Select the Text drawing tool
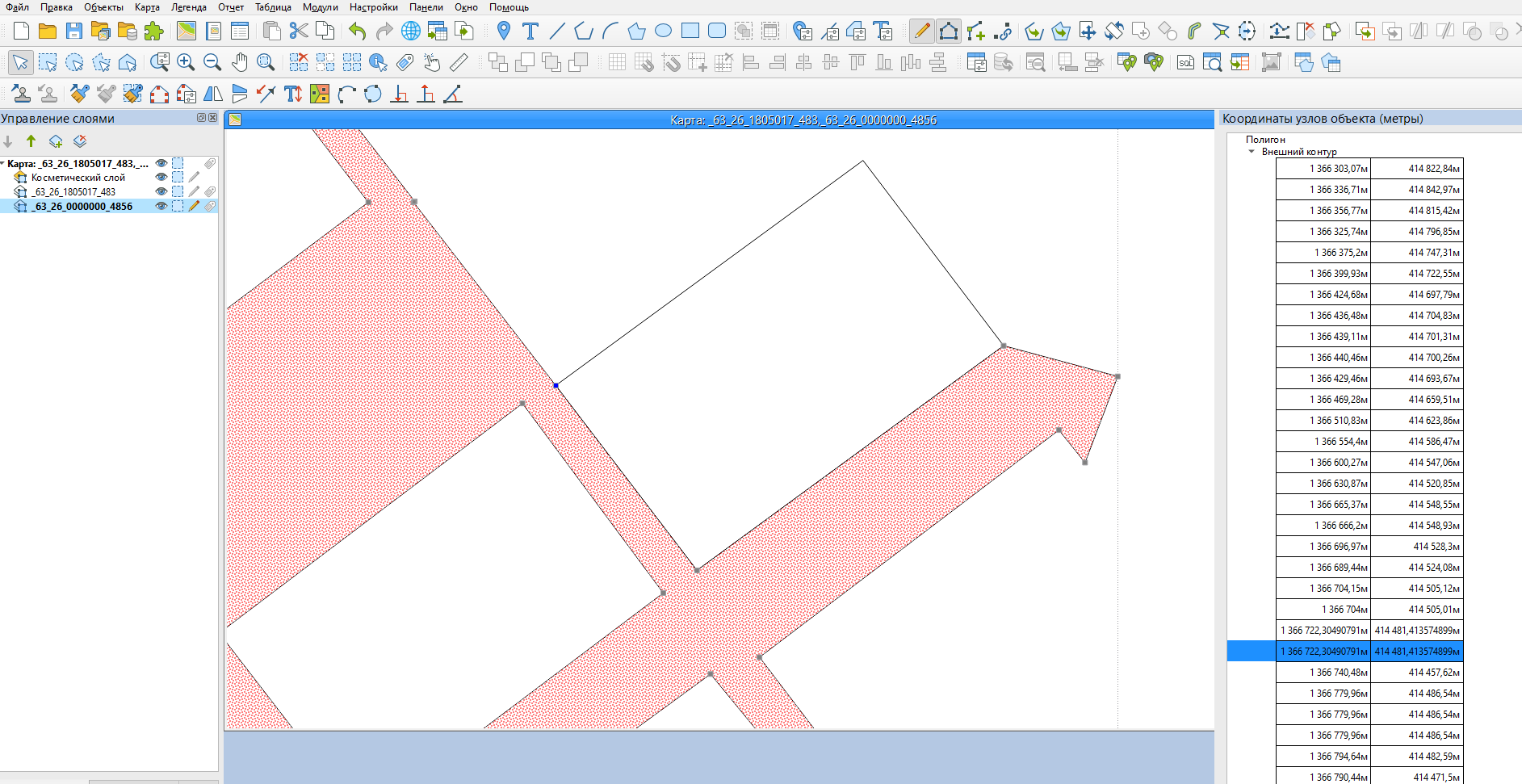The image size is (1522, 784). (530, 31)
